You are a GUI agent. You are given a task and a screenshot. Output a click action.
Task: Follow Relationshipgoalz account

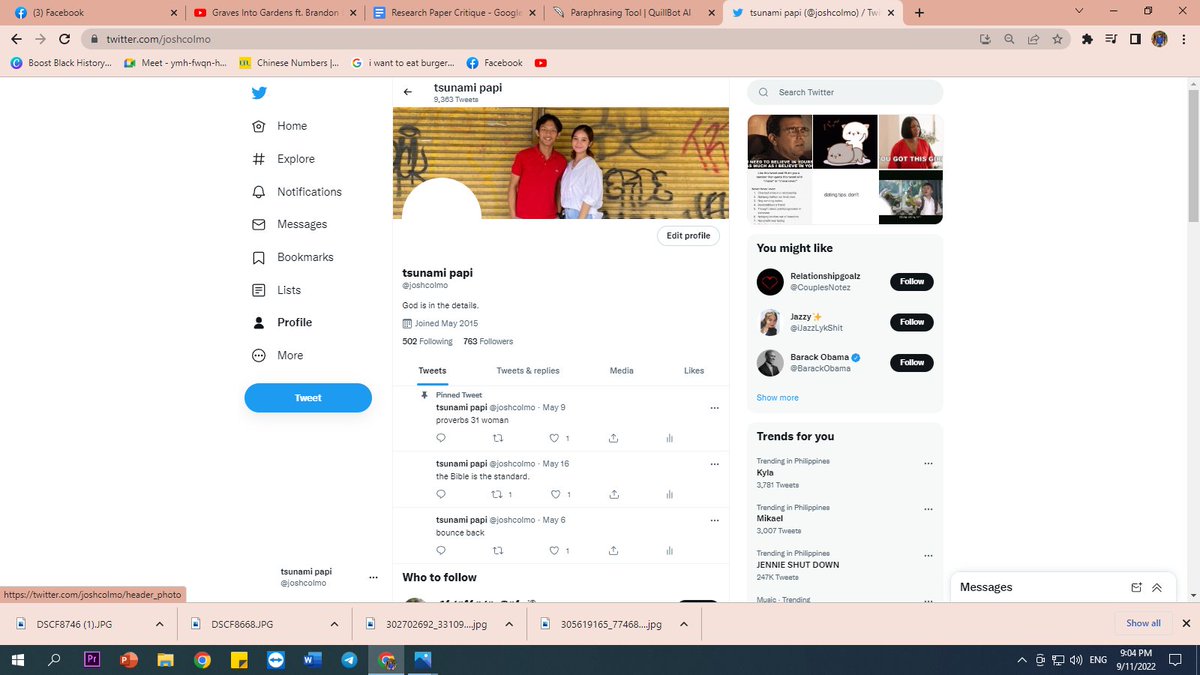coord(912,282)
